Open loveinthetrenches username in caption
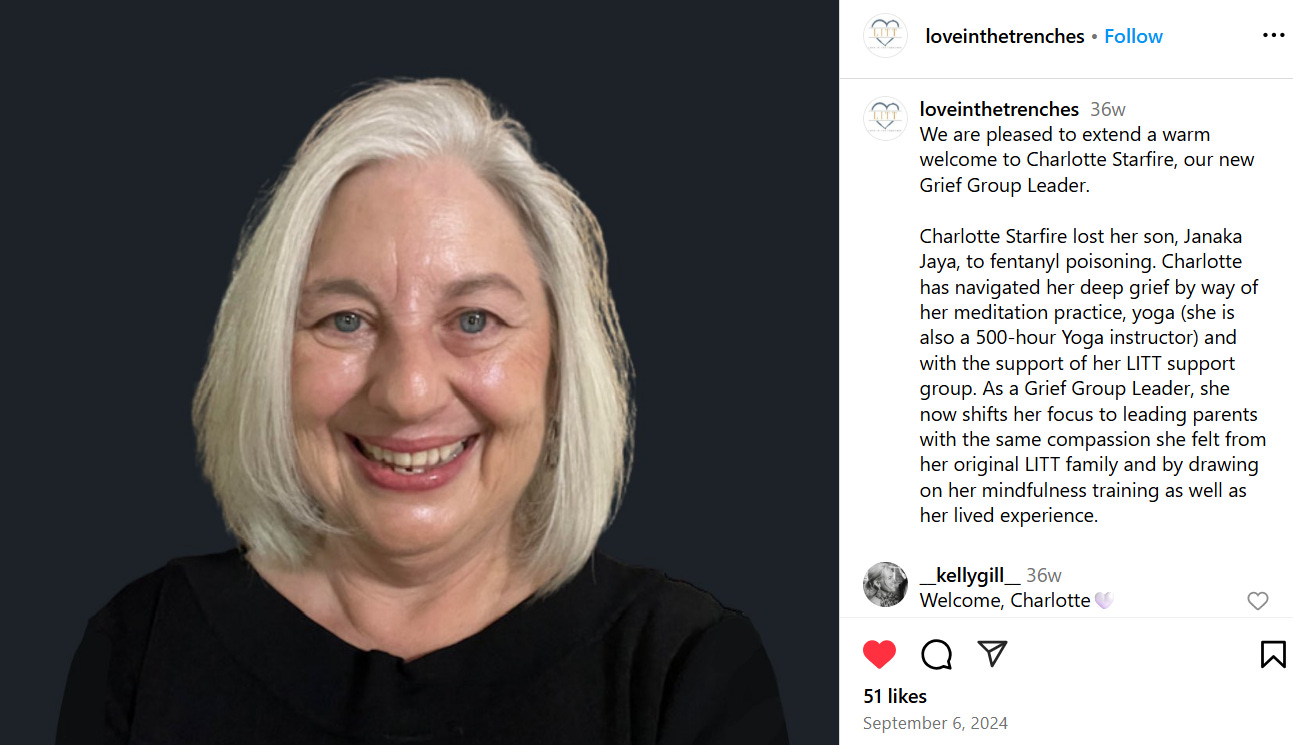1293x745 pixels. click(999, 109)
